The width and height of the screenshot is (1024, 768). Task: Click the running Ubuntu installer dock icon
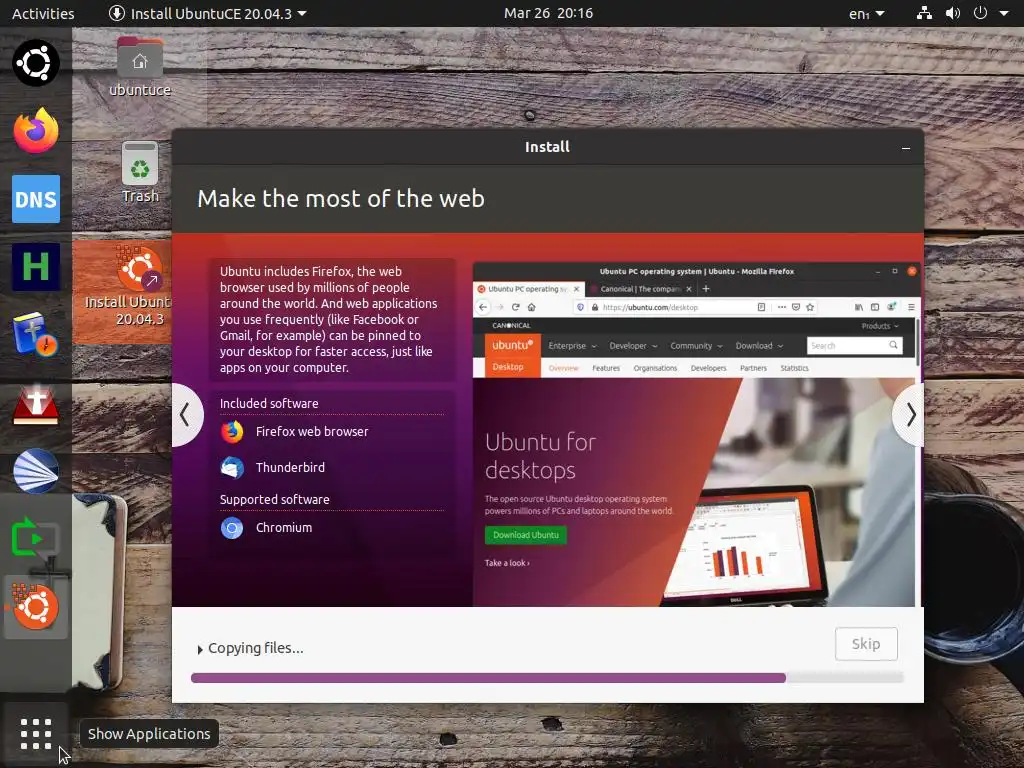[36, 607]
